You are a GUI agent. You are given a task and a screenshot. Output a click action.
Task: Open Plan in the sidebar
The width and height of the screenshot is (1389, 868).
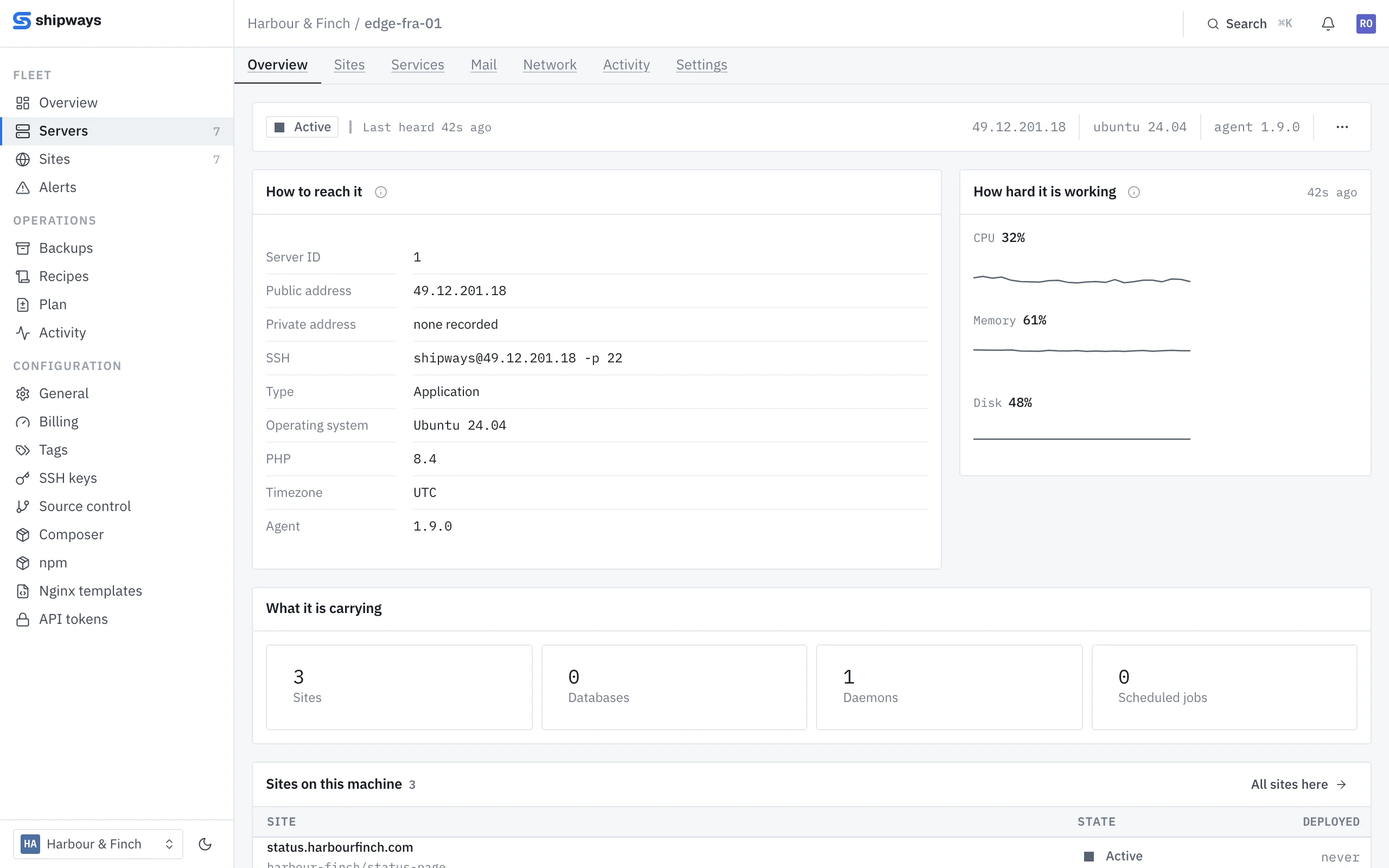(x=117, y=304)
